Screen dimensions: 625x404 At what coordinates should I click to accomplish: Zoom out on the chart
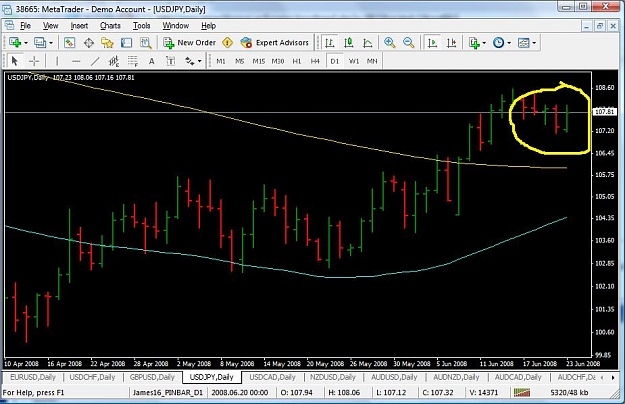tap(409, 43)
